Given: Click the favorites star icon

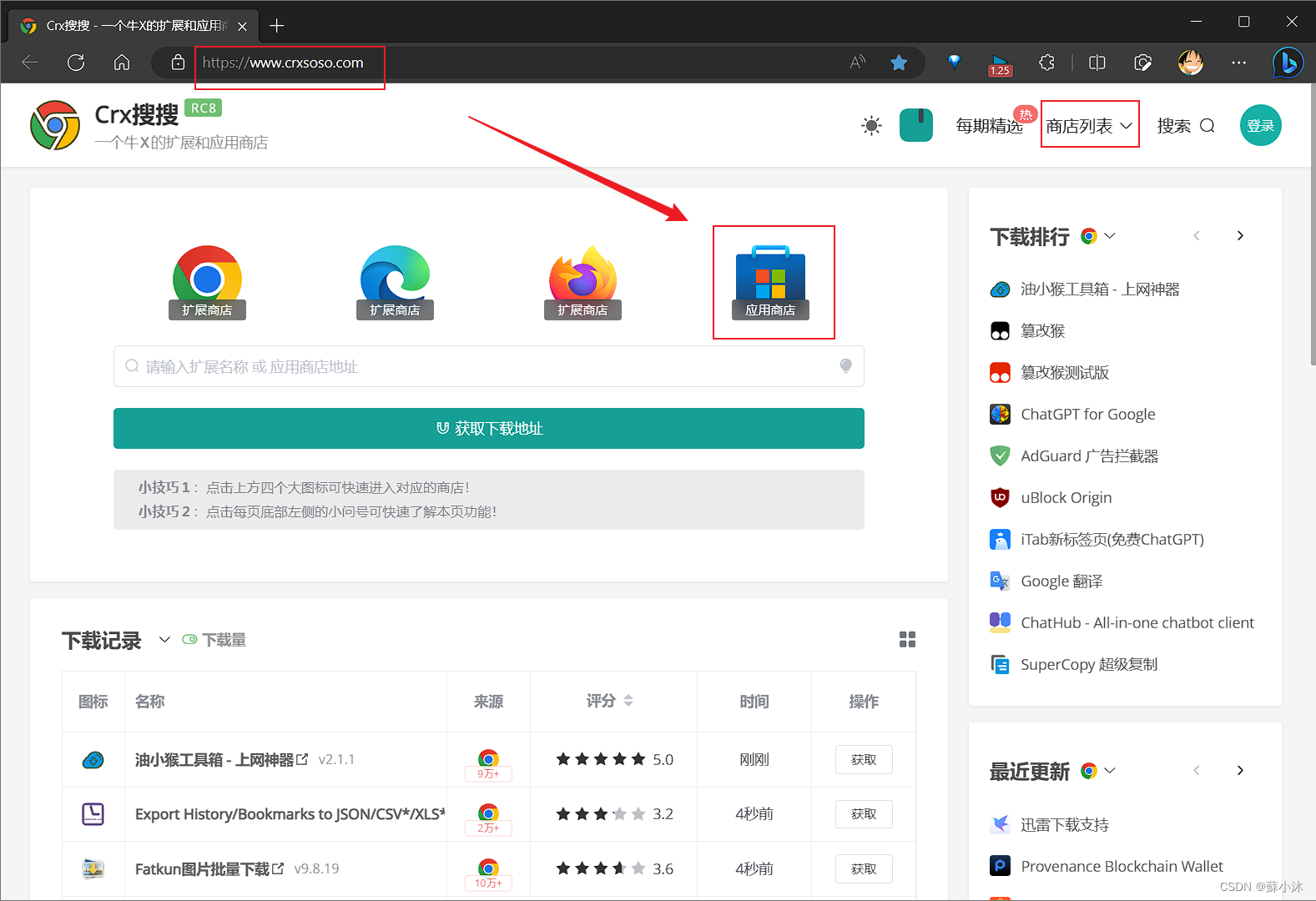Looking at the screenshot, I should [x=899, y=63].
